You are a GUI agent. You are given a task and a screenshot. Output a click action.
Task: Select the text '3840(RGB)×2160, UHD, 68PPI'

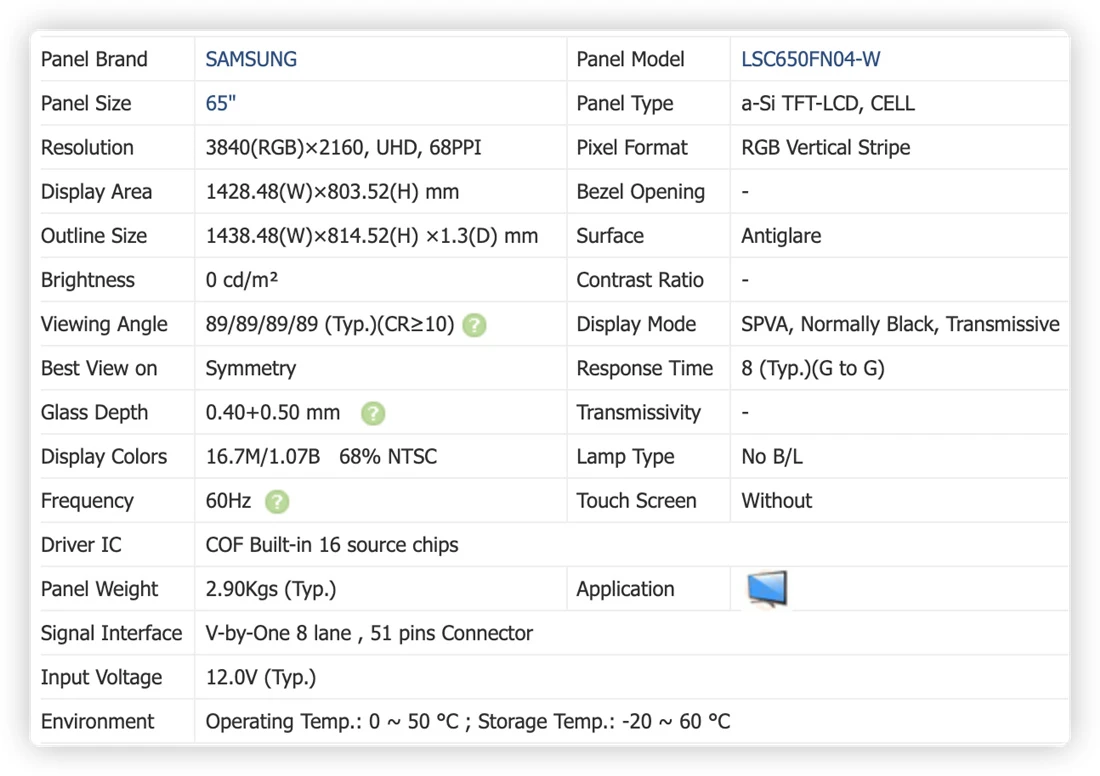click(x=343, y=147)
